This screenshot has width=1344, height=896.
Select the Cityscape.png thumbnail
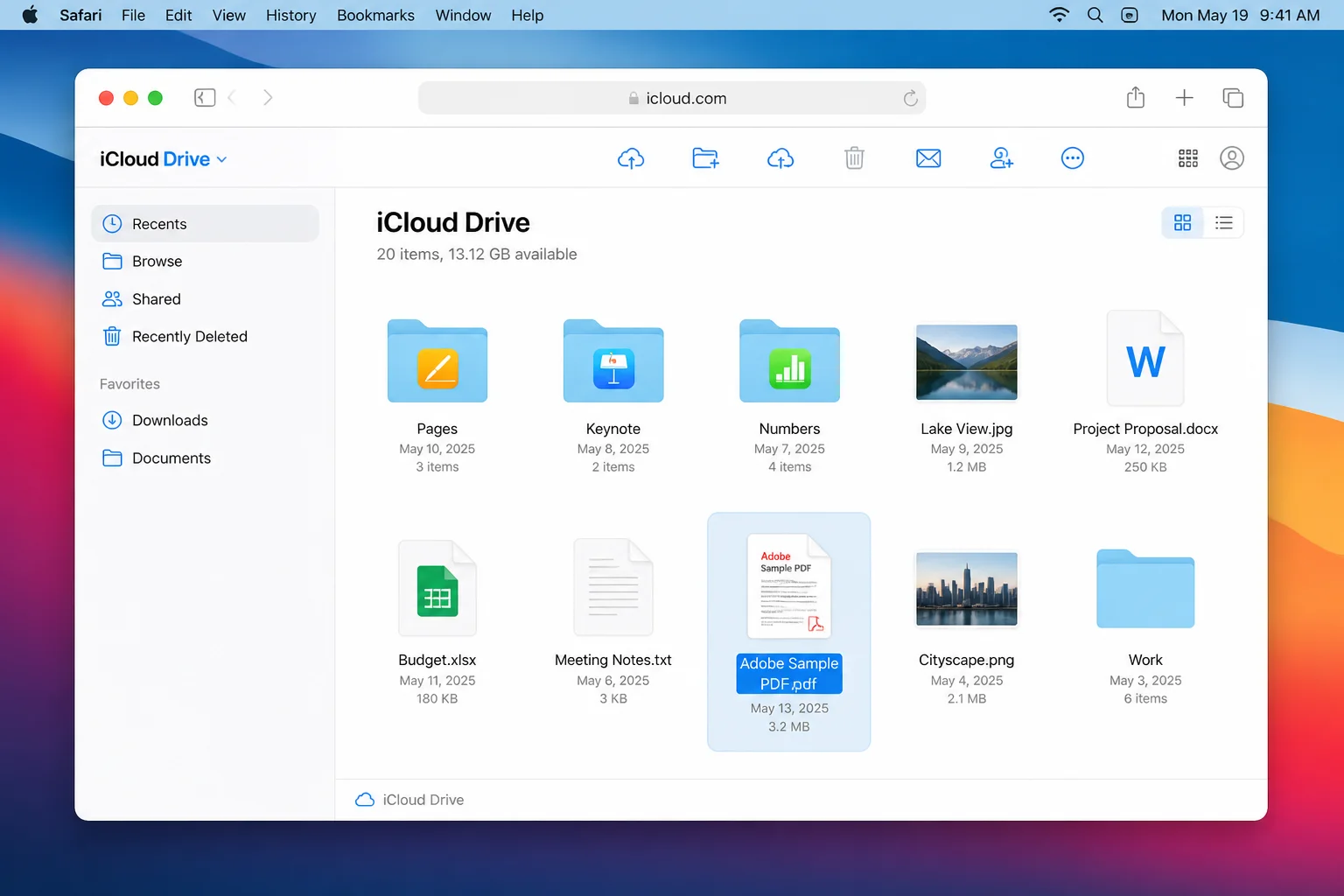966,589
